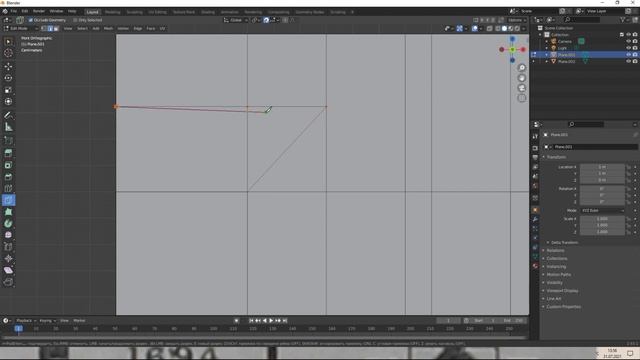This screenshot has width=640, height=360.
Task: Click the viewport zoom gizmo icon
Action: (522, 68)
